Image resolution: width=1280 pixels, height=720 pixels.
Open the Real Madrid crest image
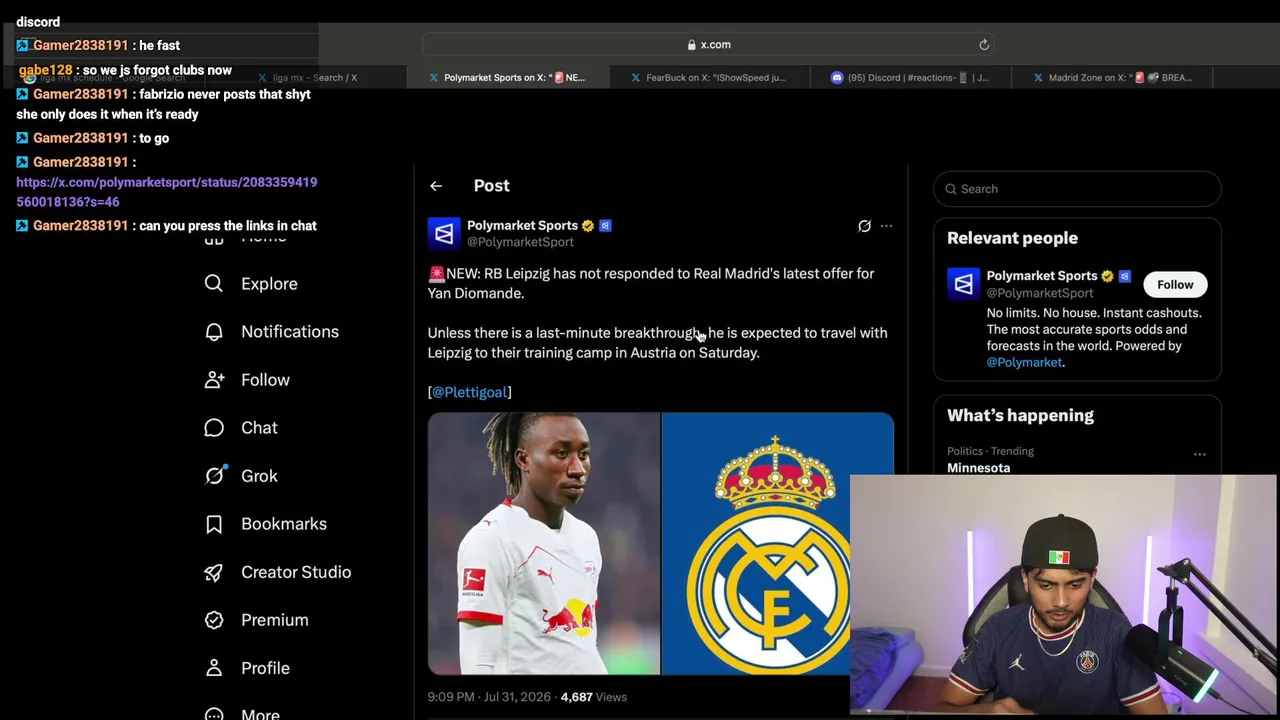(777, 544)
